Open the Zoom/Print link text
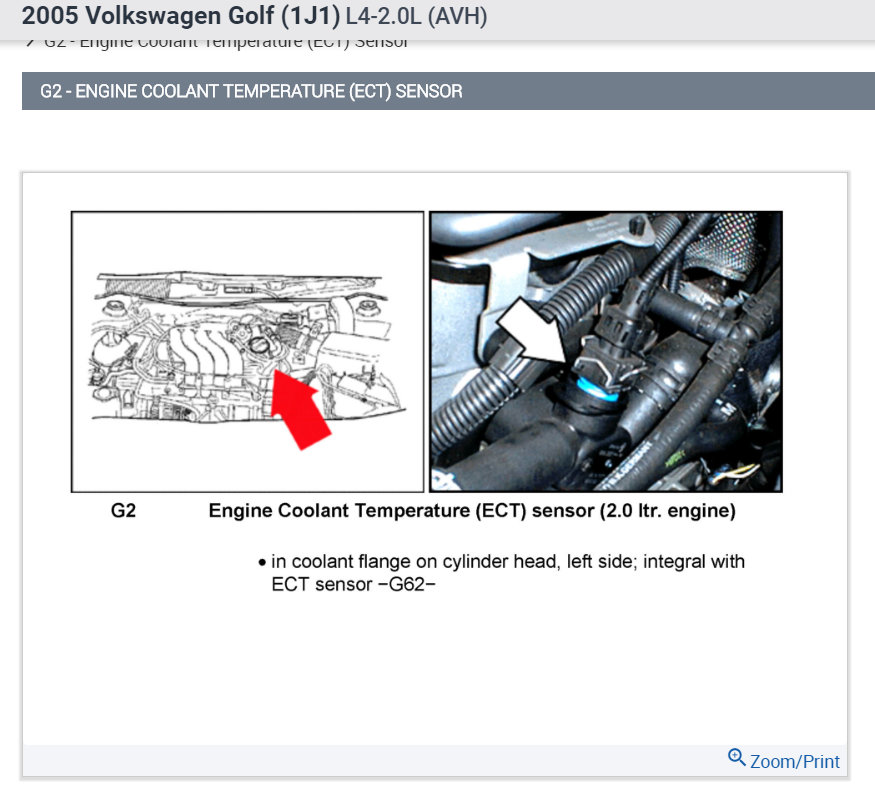 794,762
